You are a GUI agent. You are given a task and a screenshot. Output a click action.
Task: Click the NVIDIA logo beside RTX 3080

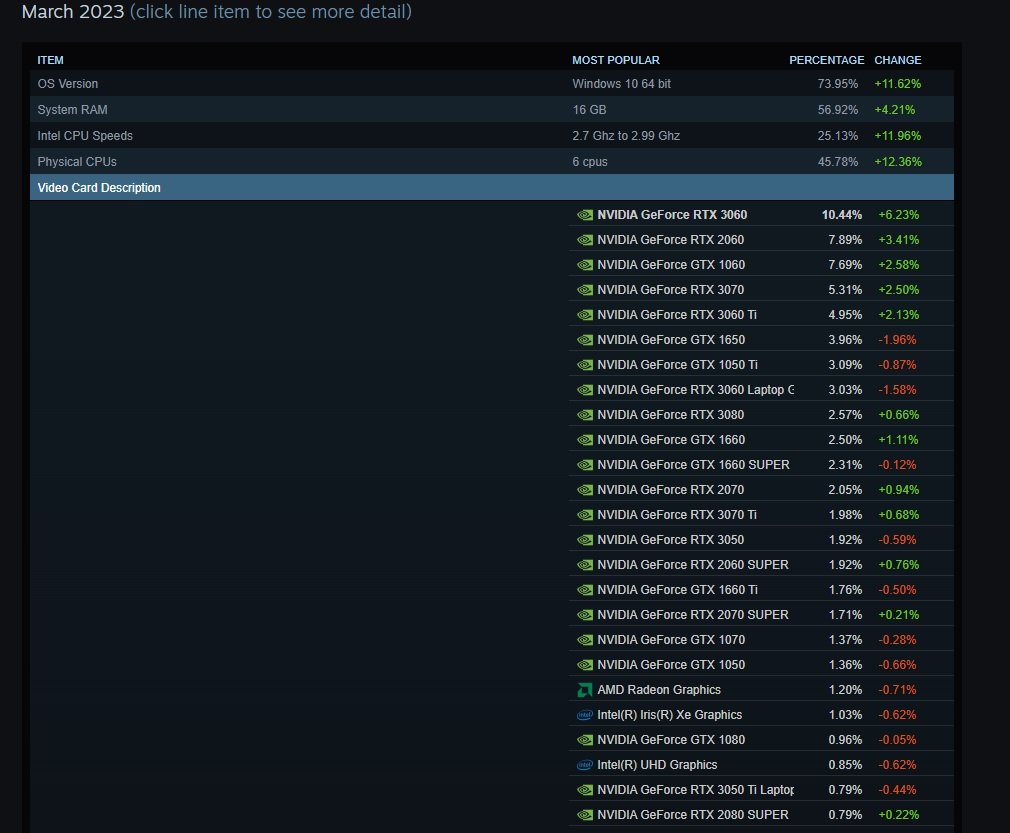pos(585,415)
